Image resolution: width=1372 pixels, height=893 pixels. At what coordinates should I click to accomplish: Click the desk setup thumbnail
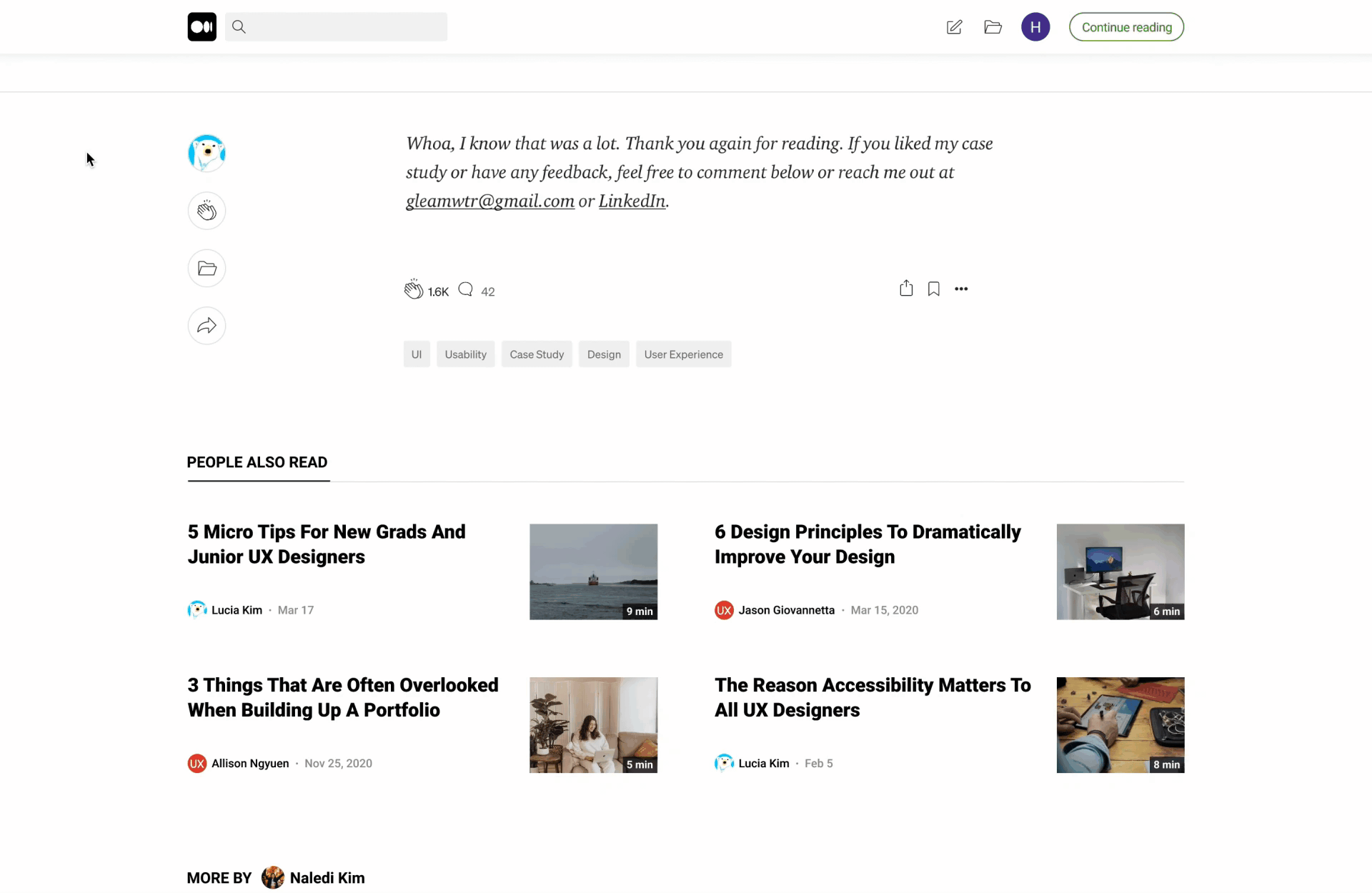[x=1120, y=572]
